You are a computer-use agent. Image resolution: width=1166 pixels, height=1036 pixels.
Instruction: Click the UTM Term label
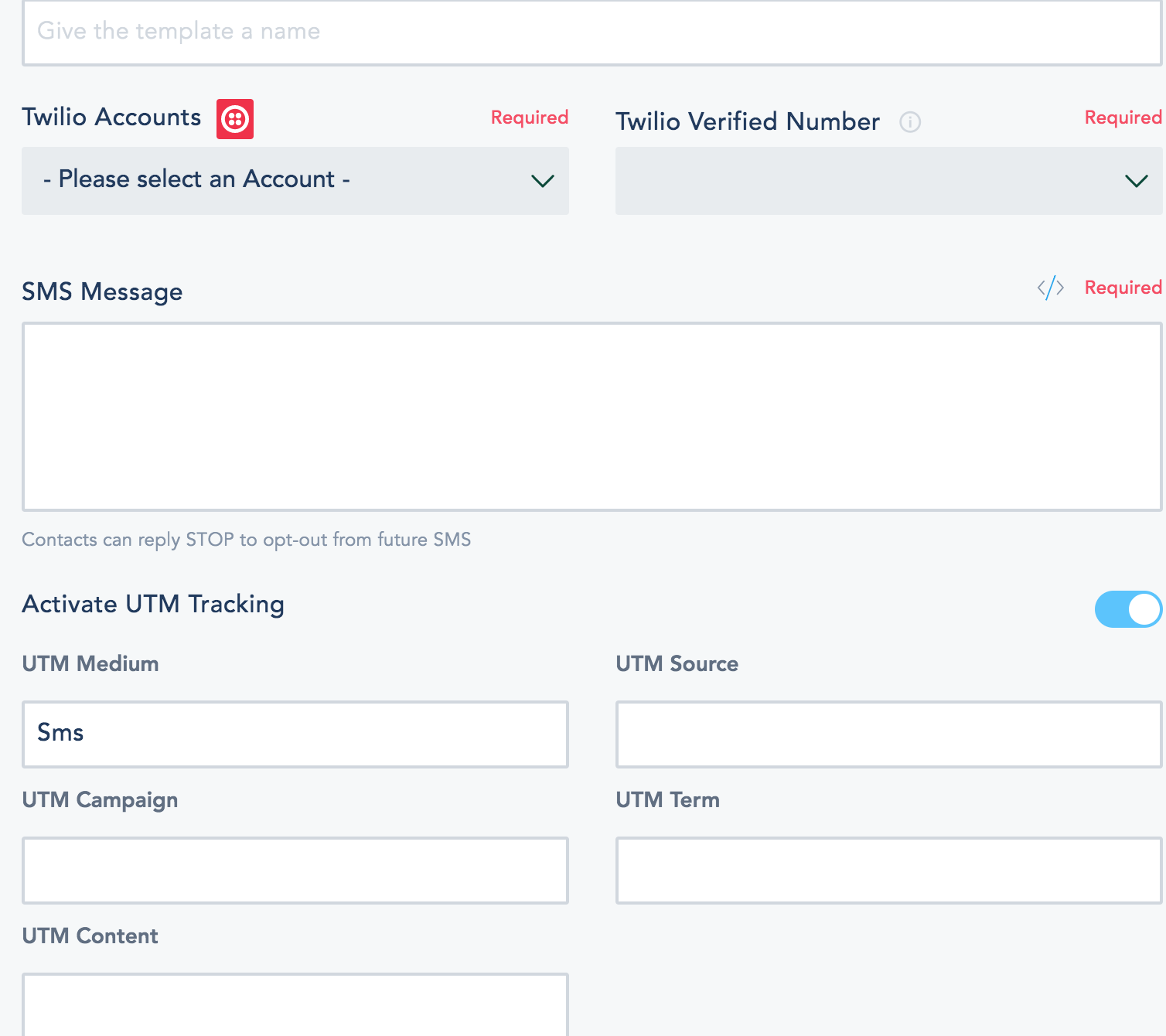pos(667,800)
